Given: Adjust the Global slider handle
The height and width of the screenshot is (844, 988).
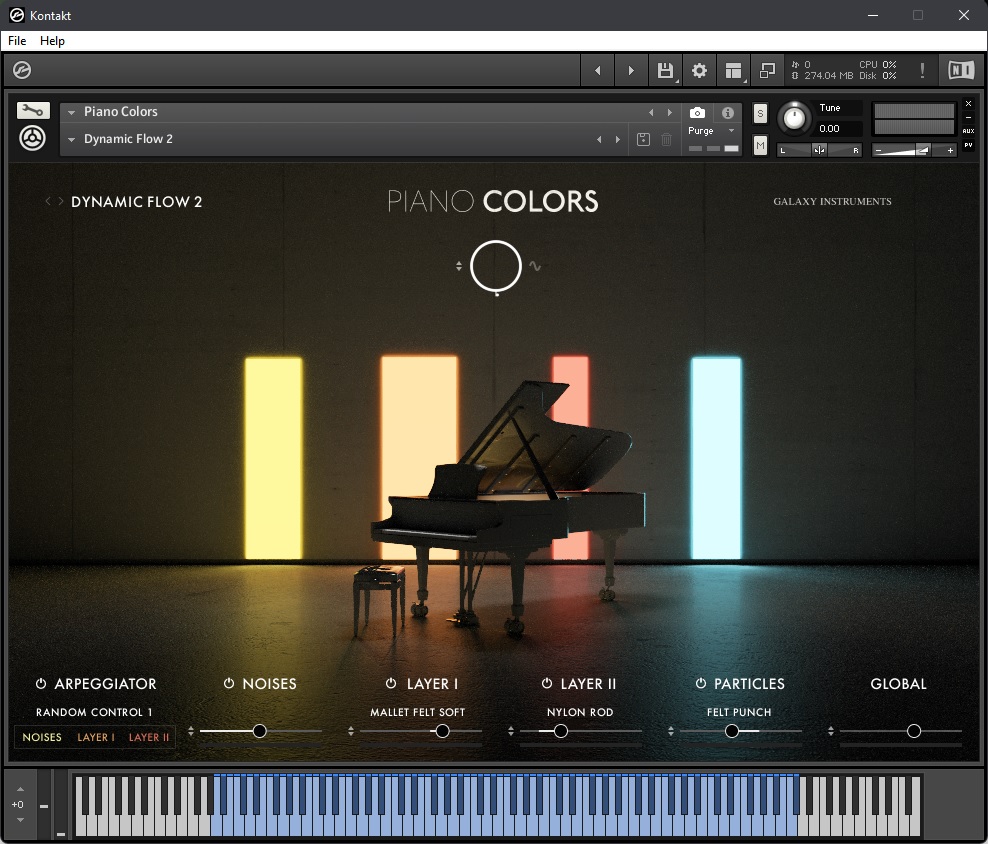Looking at the screenshot, I should pos(913,731).
